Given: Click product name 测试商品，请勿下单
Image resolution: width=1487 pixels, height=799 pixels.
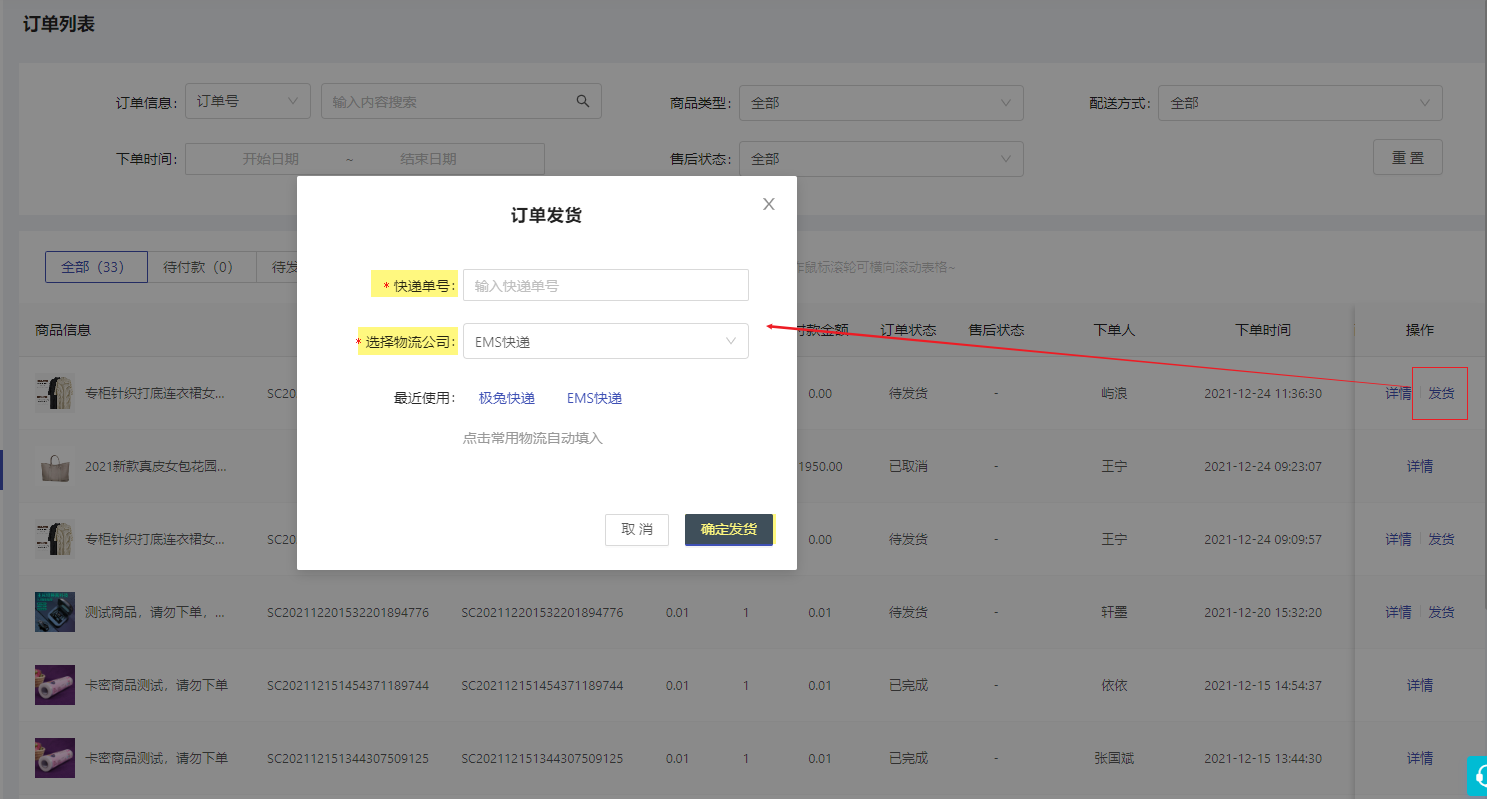Looking at the screenshot, I should click(x=156, y=612).
